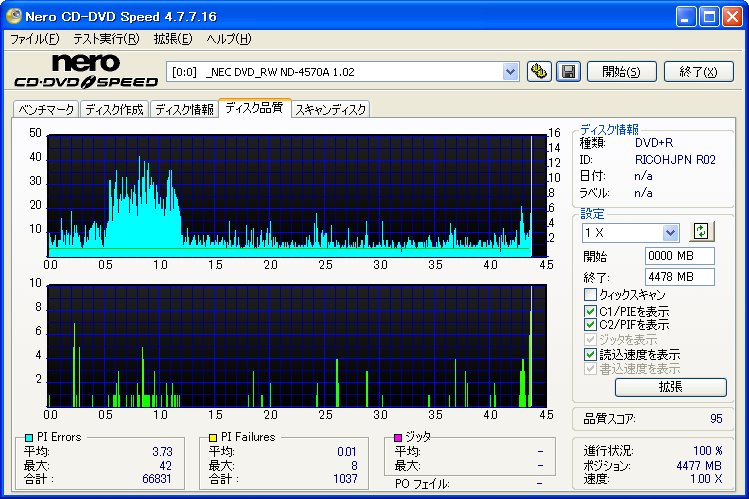The height and width of the screenshot is (499, 749).
Task: Switch to the ディスク作成 tab
Action: pos(114,109)
